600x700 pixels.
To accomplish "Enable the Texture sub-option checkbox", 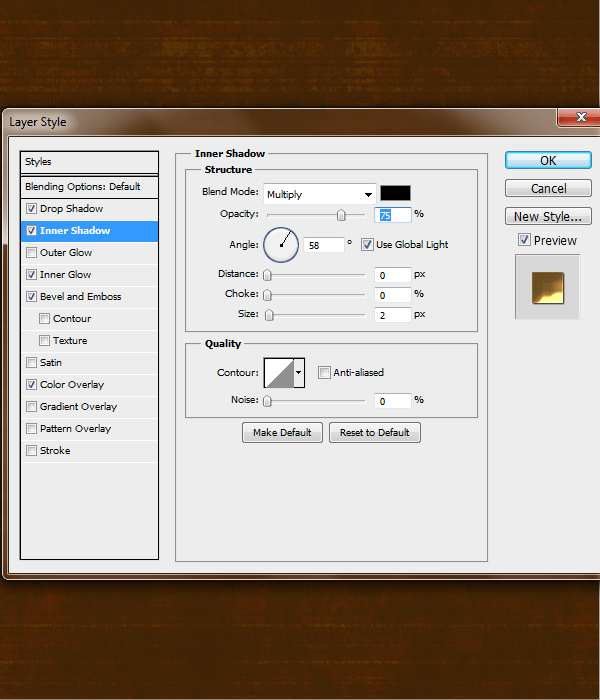I will click(44, 341).
